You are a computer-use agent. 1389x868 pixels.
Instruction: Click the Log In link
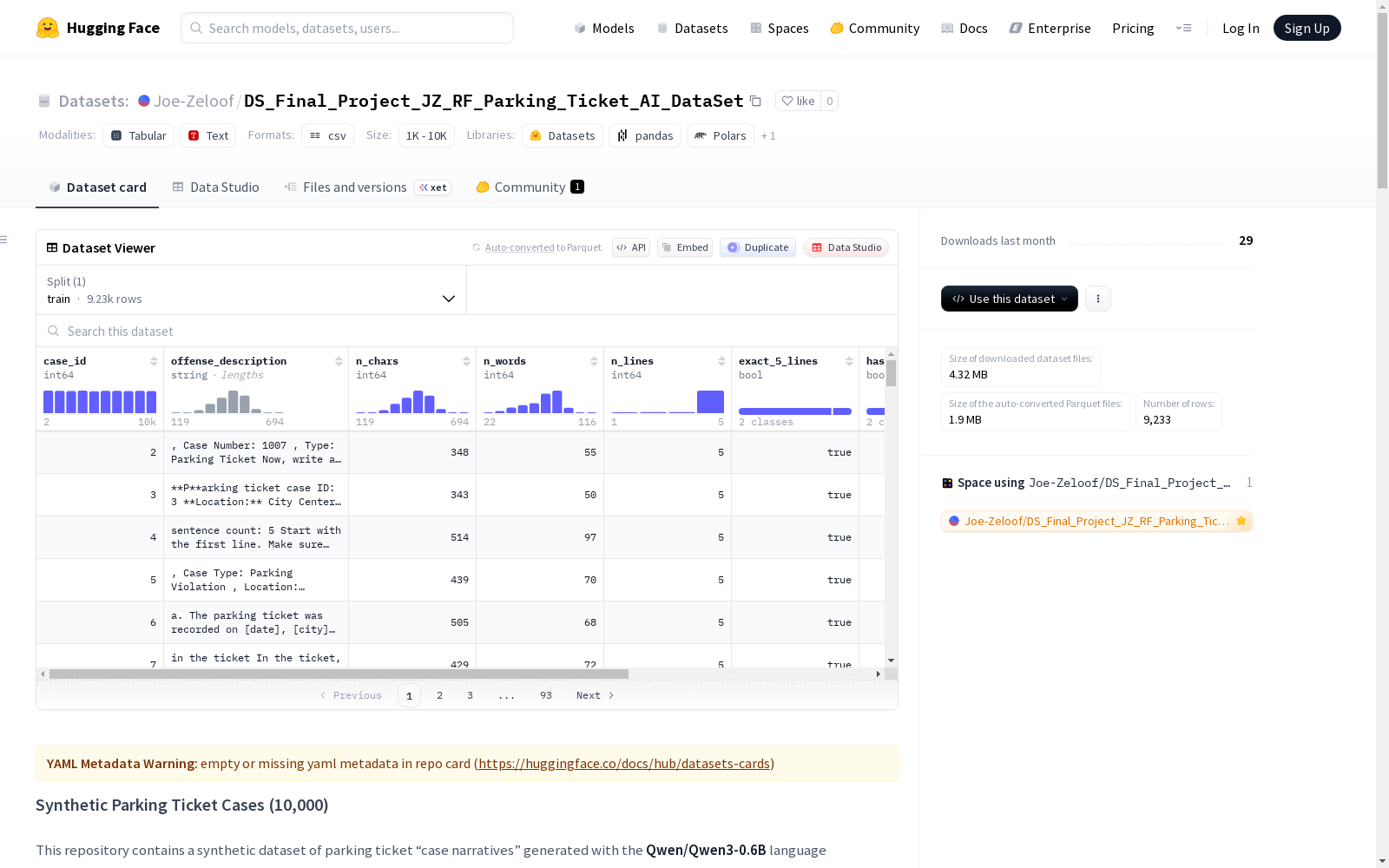(x=1241, y=28)
